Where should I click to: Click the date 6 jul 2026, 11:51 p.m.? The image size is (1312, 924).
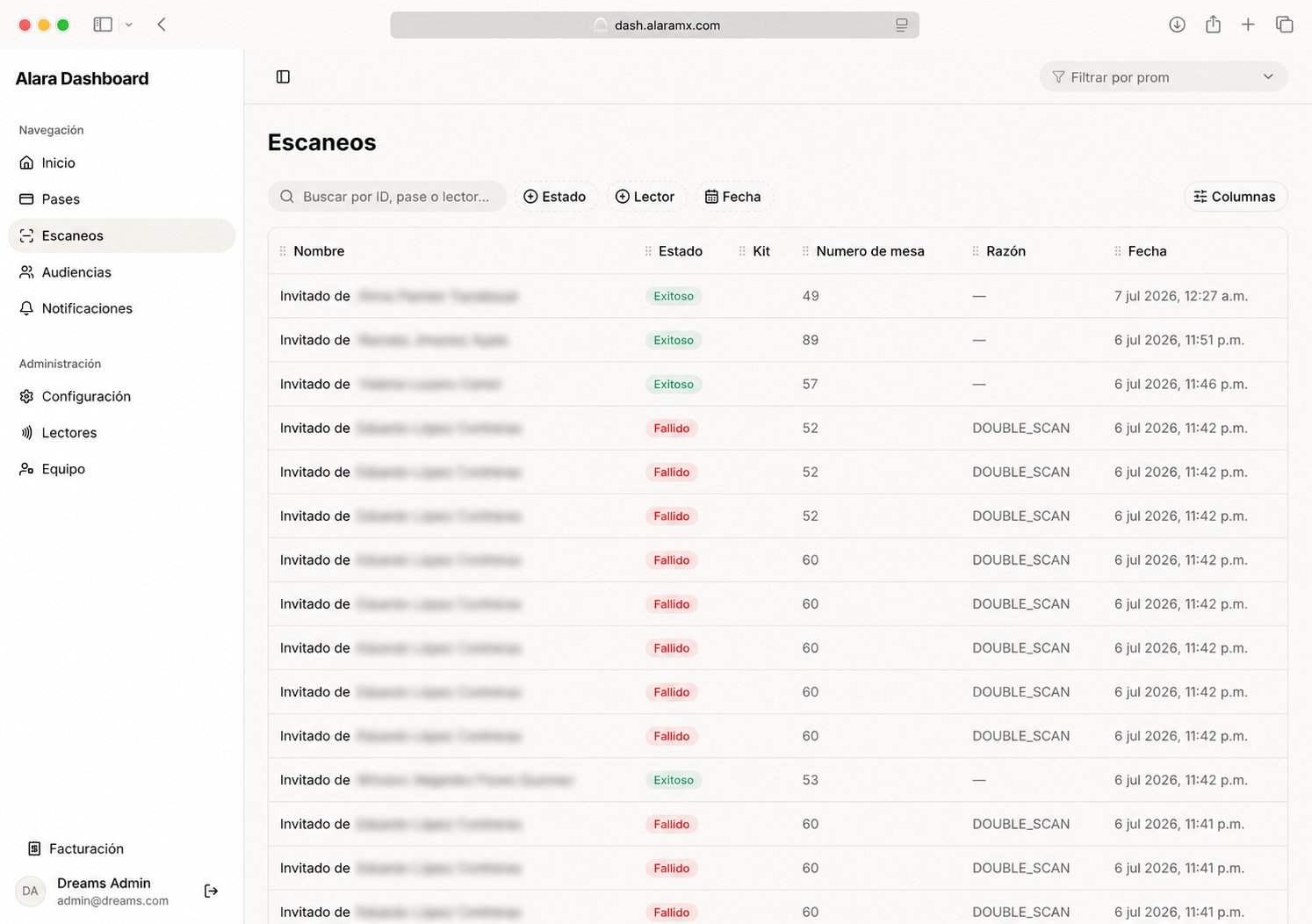click(x=1179, y=340)
